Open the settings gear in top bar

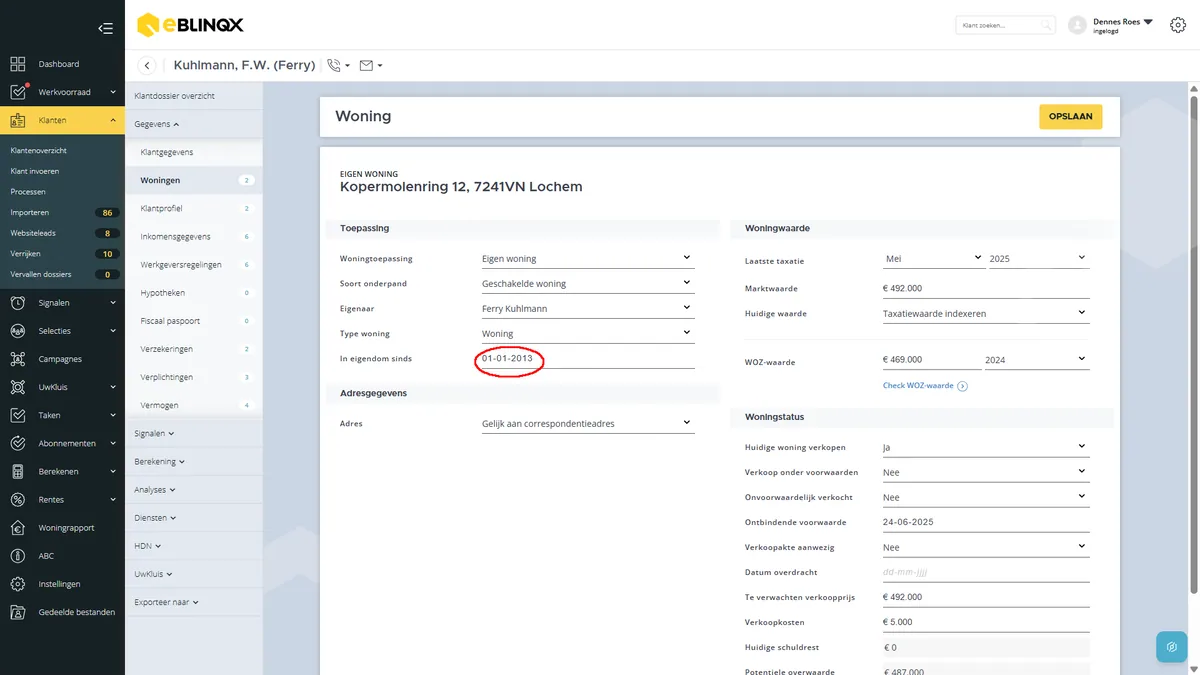pos(1177,25)
